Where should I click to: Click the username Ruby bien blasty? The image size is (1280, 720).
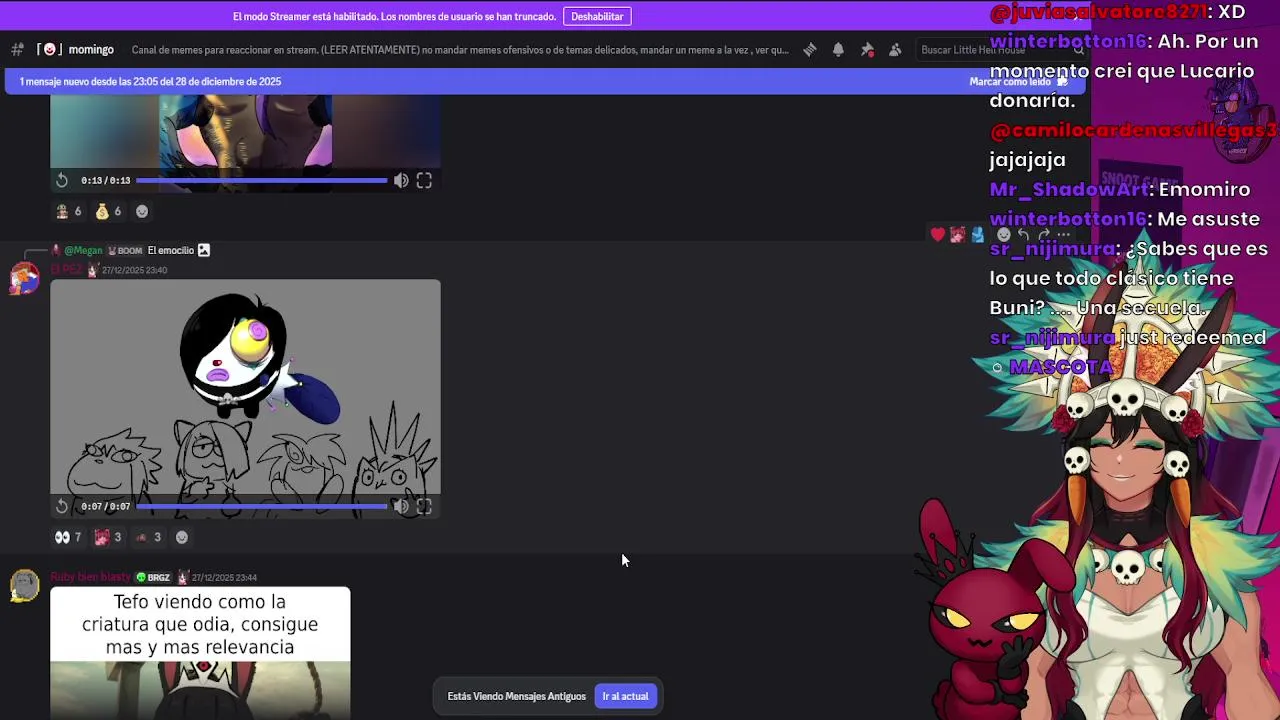tap(90, 577)
